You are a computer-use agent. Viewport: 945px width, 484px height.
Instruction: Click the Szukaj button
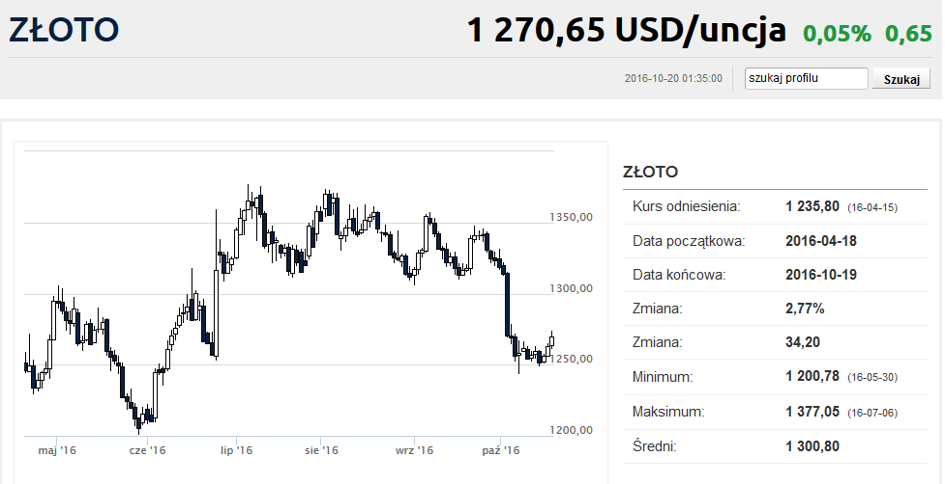coord(902,79)
